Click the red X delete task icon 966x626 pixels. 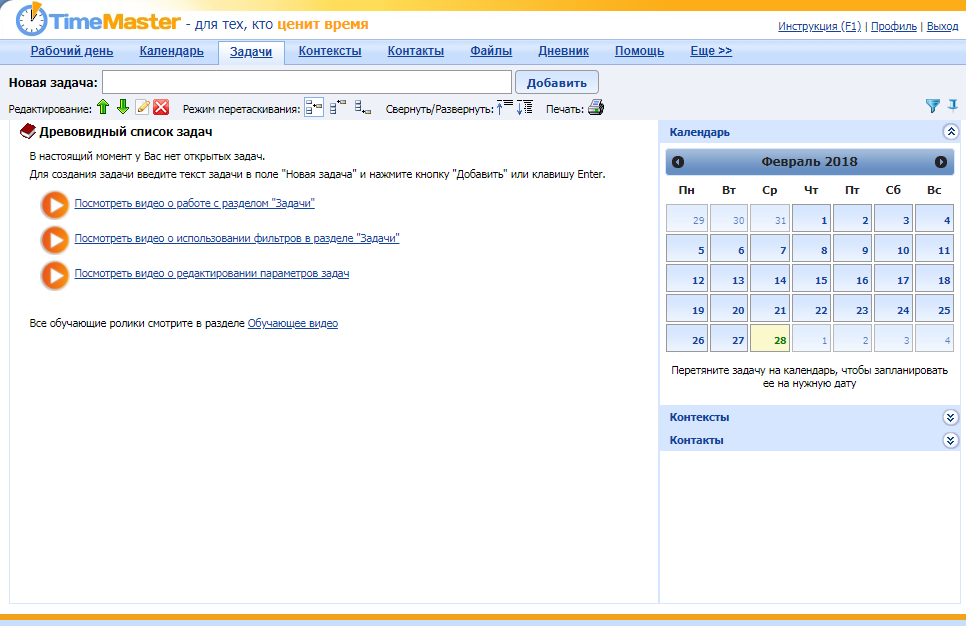click(160, 107)
